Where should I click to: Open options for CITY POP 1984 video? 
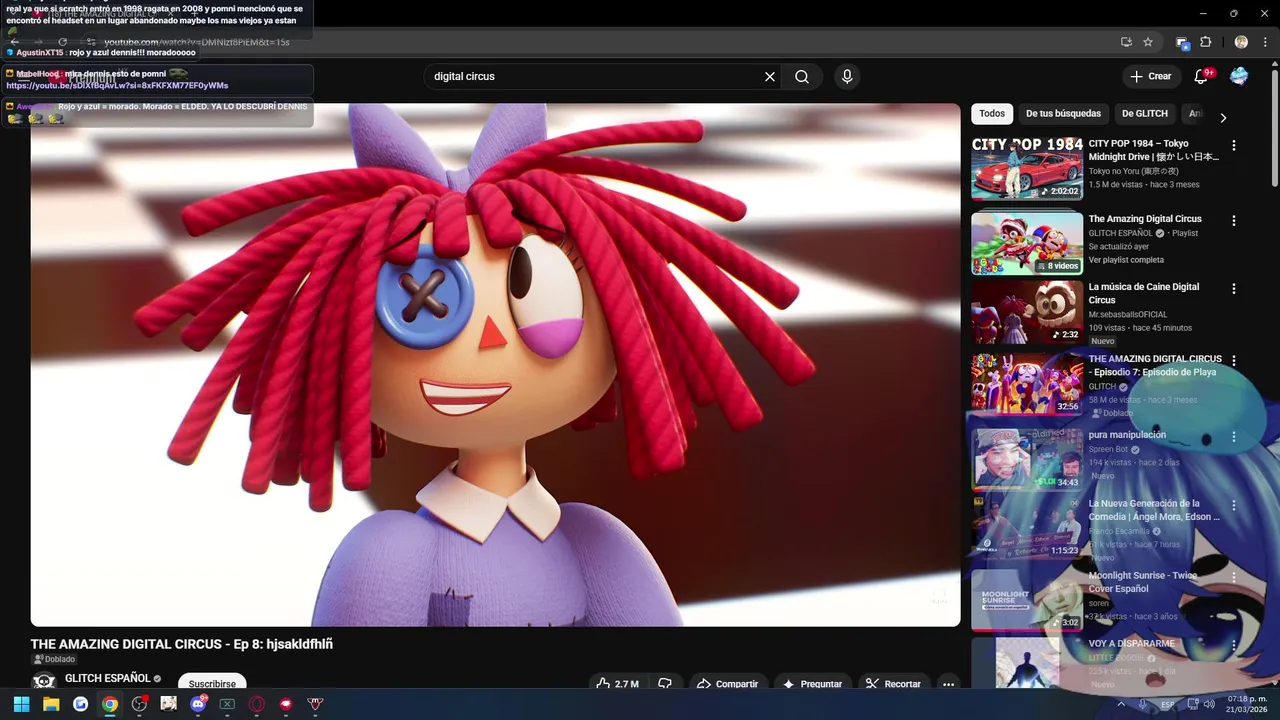(x=1233, y=145)
